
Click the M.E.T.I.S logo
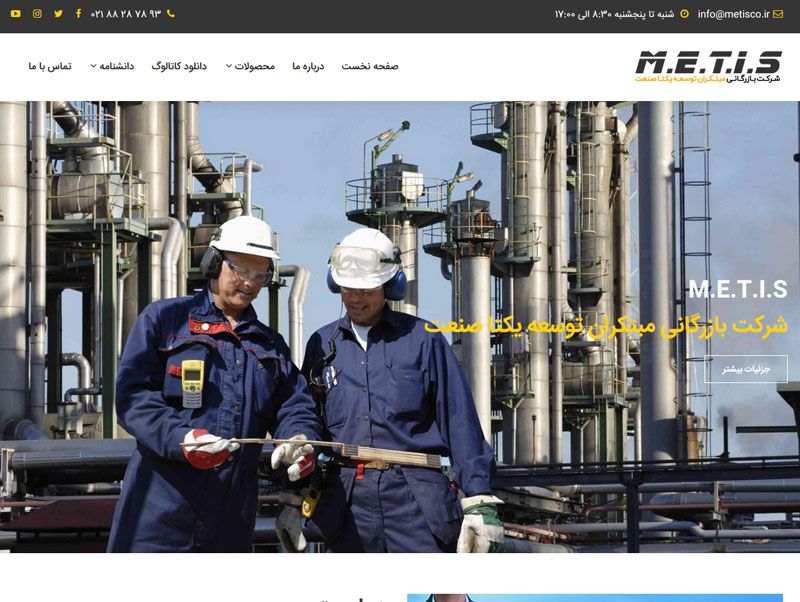[x=708, y=66]
